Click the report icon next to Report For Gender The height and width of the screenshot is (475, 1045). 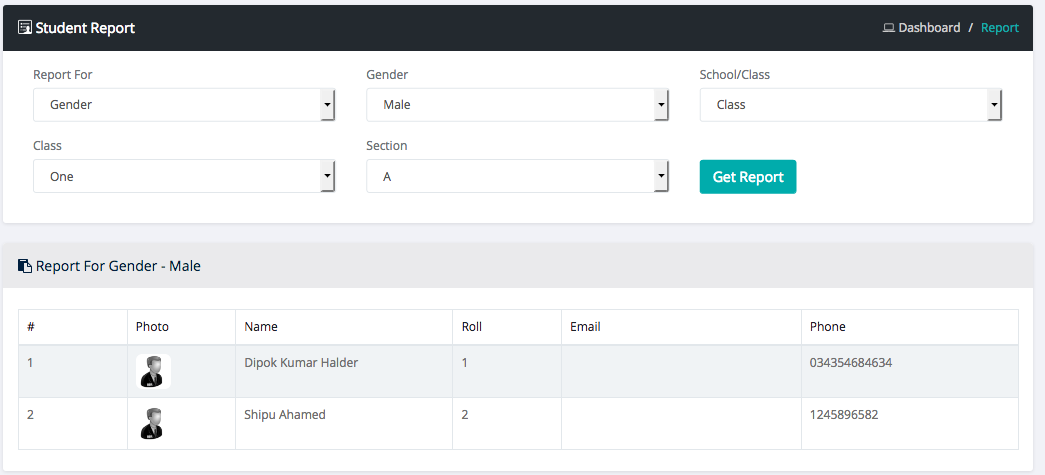[x=25, y=266]
